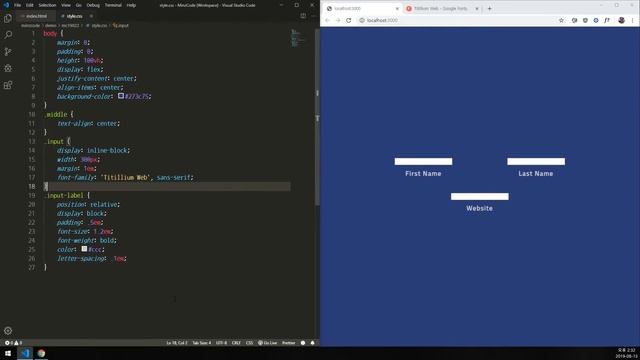Open the View menu

(x=66, y=5)
